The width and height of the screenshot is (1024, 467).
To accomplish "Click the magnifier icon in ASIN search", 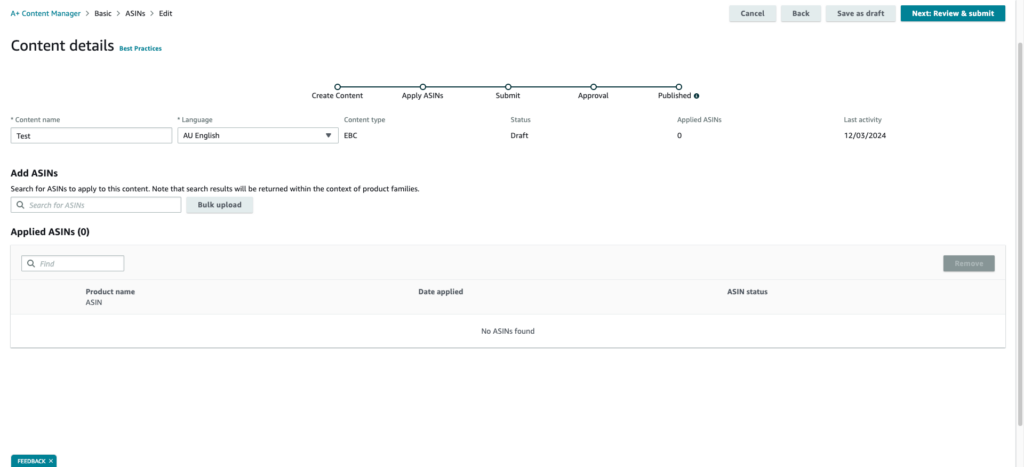I will 20,205.
